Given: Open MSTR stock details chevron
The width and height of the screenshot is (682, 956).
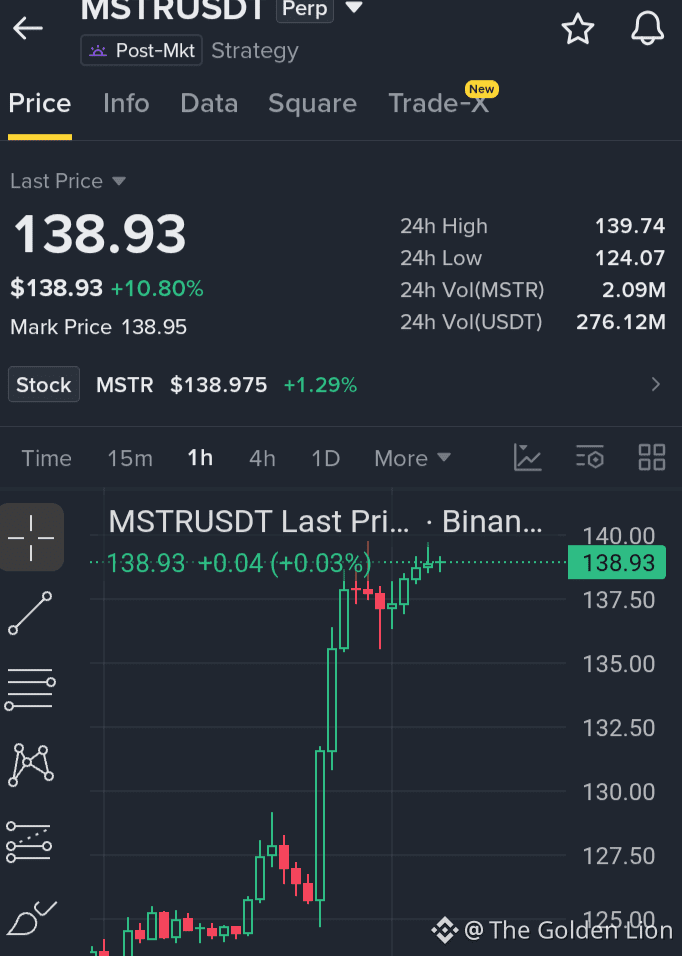Looking at the screenshot, I should (656, 384).
